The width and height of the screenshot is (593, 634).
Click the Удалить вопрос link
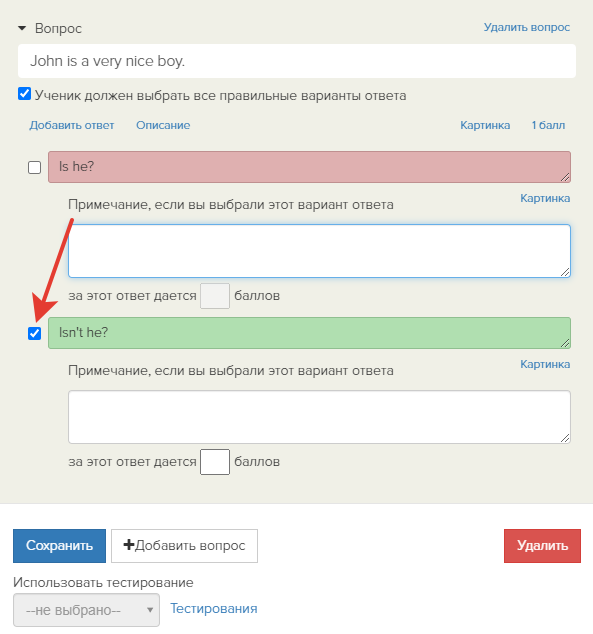(x=527, y=27)
